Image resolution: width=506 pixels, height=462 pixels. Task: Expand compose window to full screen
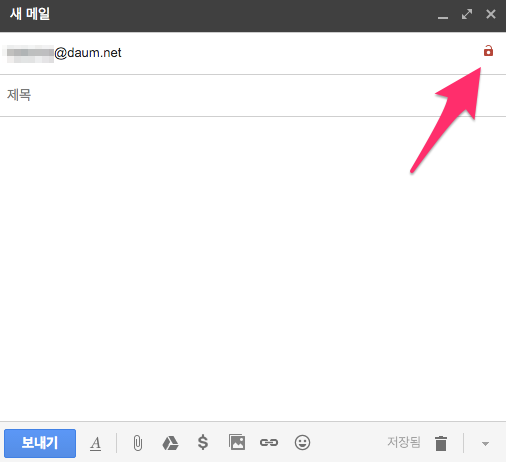[x=467, y=14]
